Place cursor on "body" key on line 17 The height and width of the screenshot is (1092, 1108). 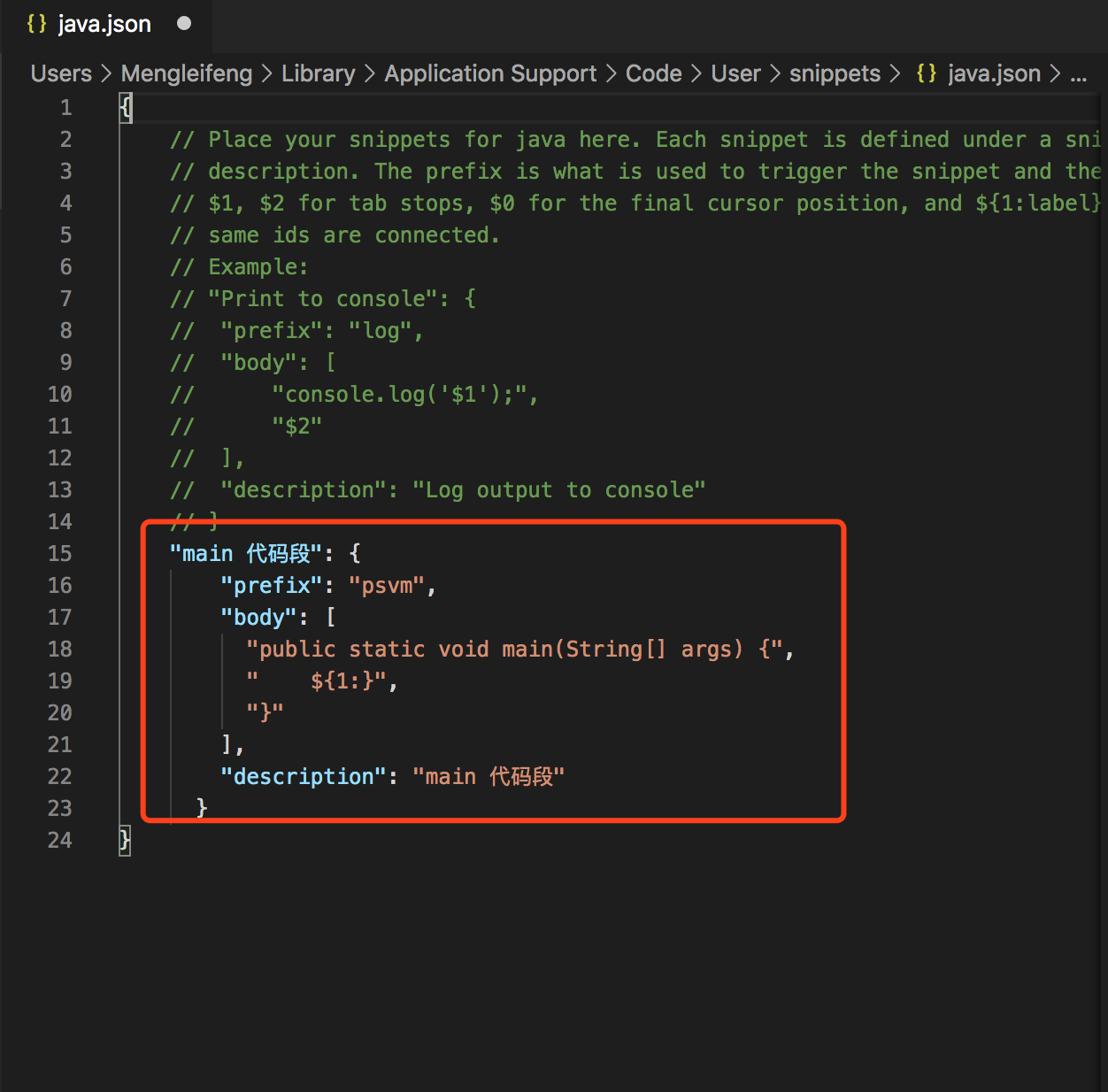tap(258, 618)
